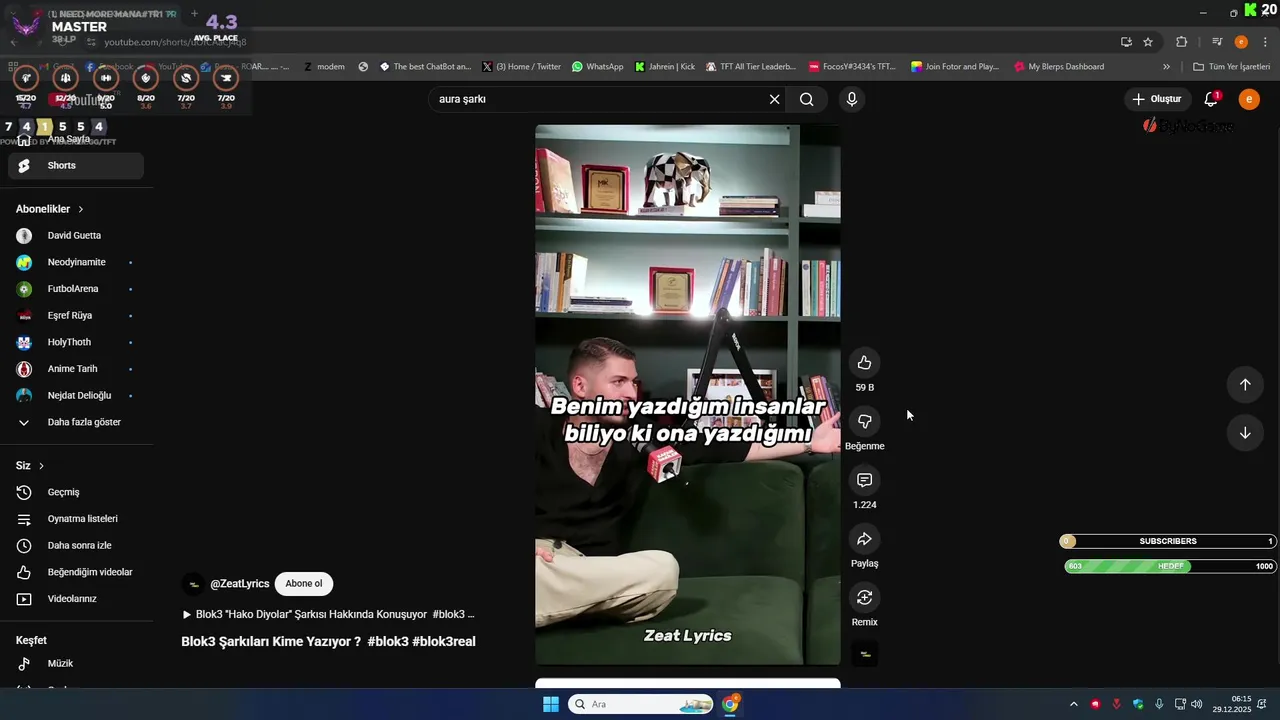The image size is (1280, 720).
Task: Go to previous Short with up arrow
Action: (1245, 384)
